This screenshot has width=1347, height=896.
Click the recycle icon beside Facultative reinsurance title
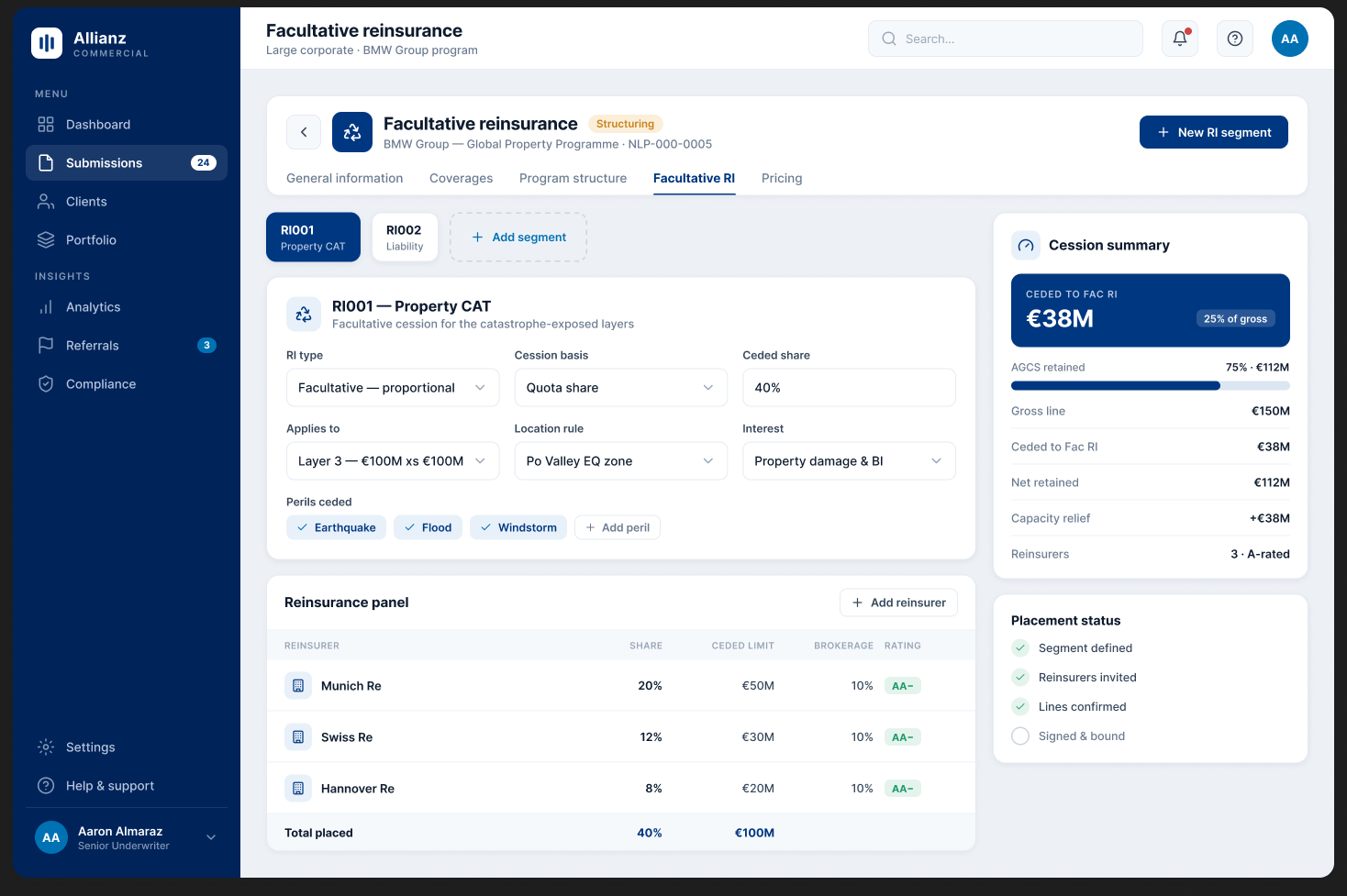click(352, 132)
